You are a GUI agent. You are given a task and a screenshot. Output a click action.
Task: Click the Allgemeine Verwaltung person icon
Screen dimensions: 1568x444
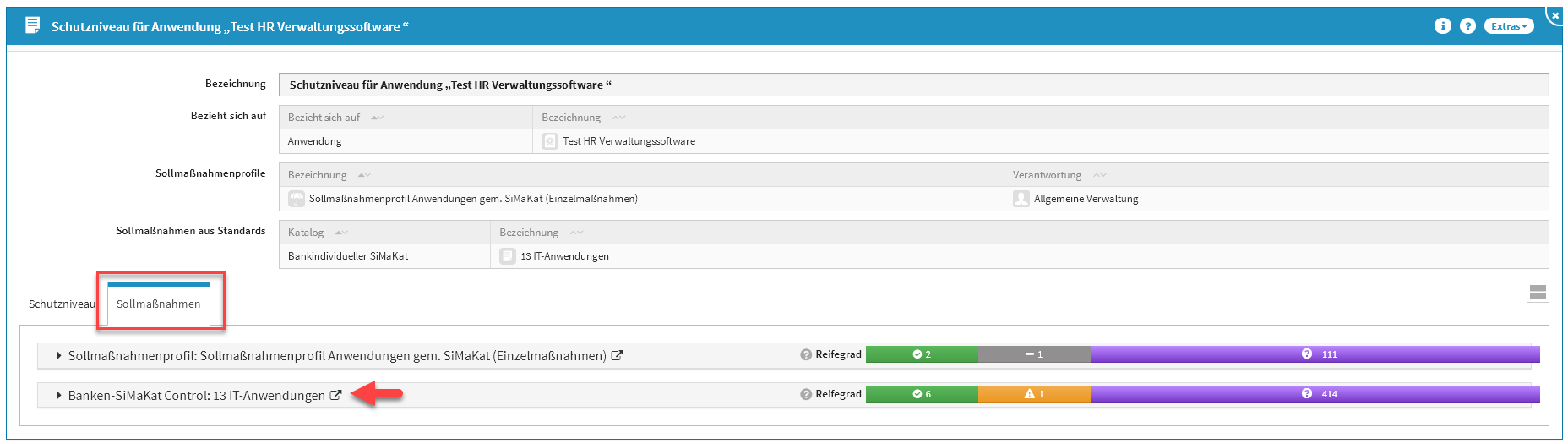click(1021, 199)
